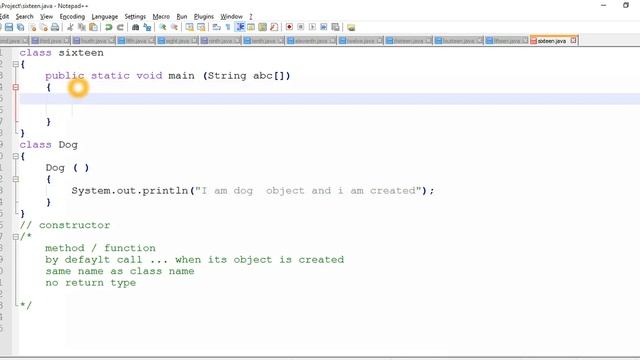Viewport: 640px width, 360px height.
Task: Click the Redo arrow icon
Action: (120, 27)
